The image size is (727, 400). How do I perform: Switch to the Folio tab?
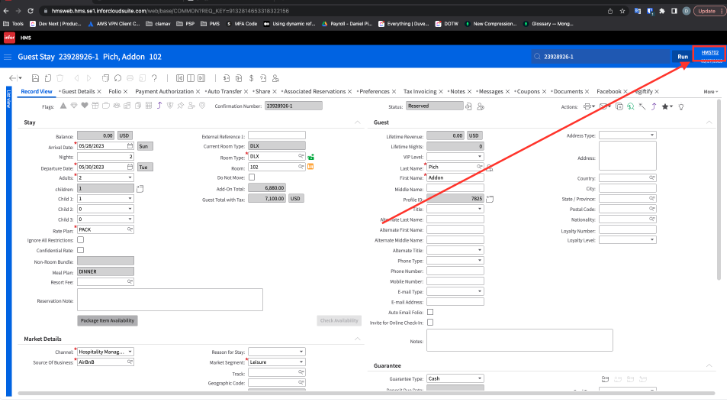coord(115,92)
